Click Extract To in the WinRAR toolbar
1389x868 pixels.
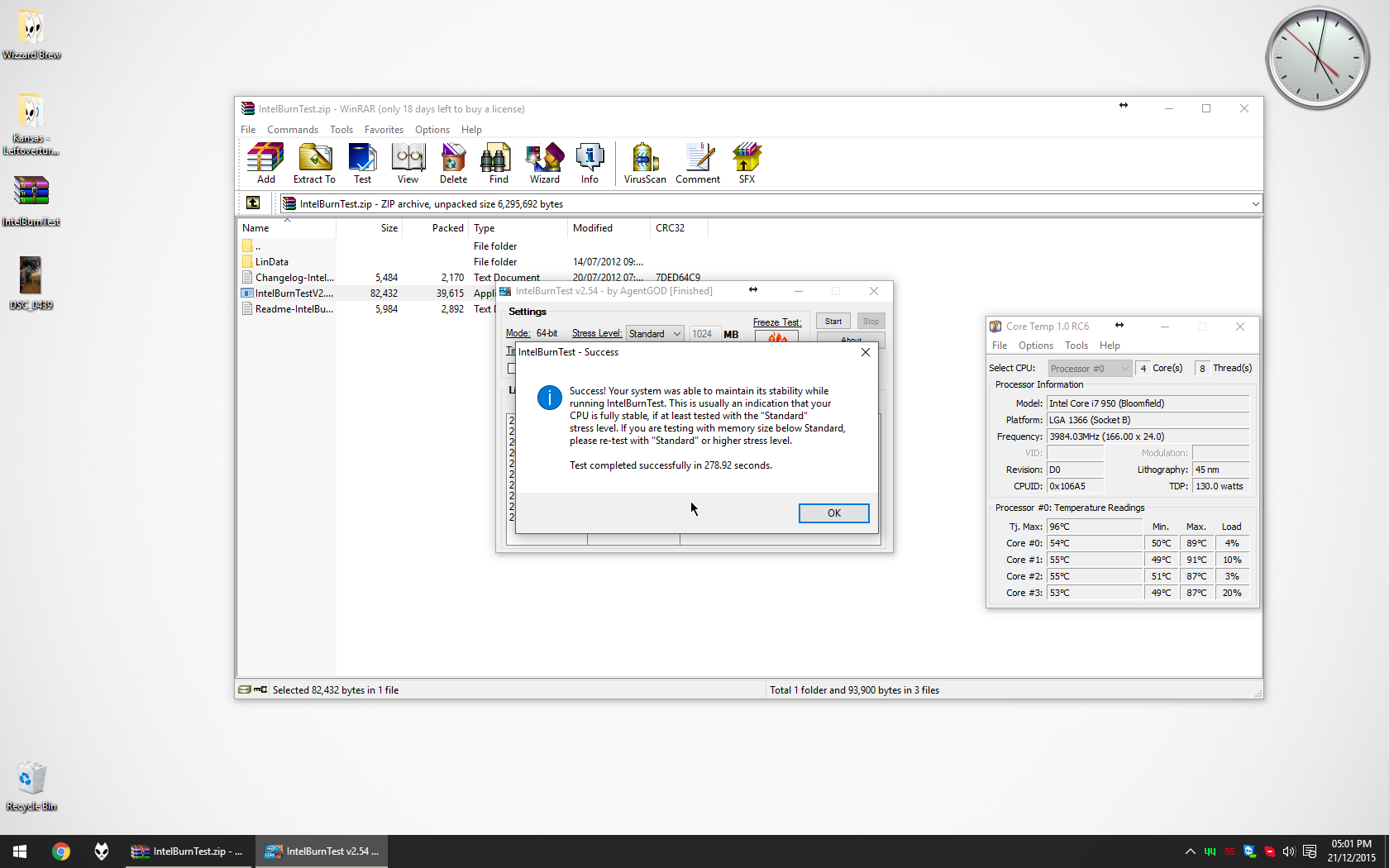pyautogui.click(x=314, y=163)
